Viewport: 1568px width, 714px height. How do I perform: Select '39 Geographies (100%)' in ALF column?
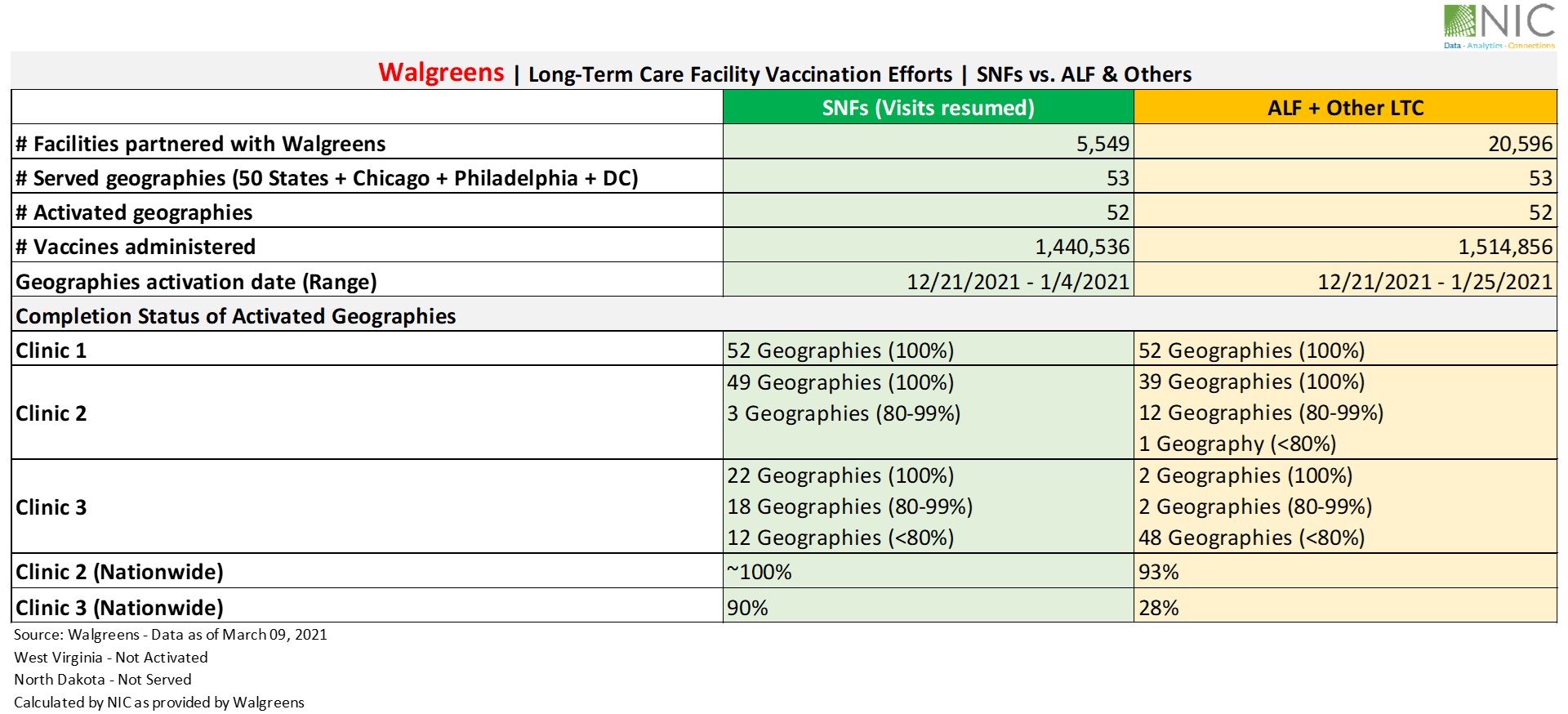[1252, 382]
